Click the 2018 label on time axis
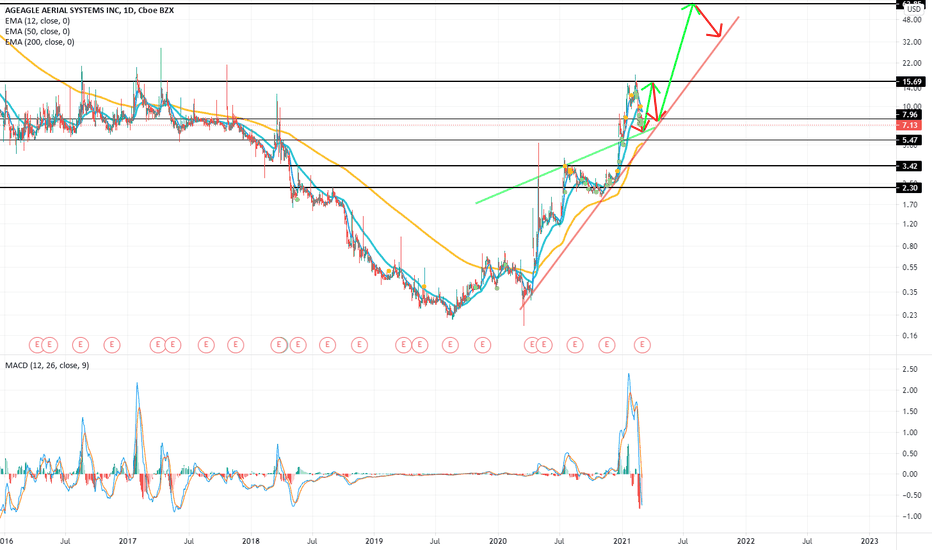932x550 pixels. [251, 541]
